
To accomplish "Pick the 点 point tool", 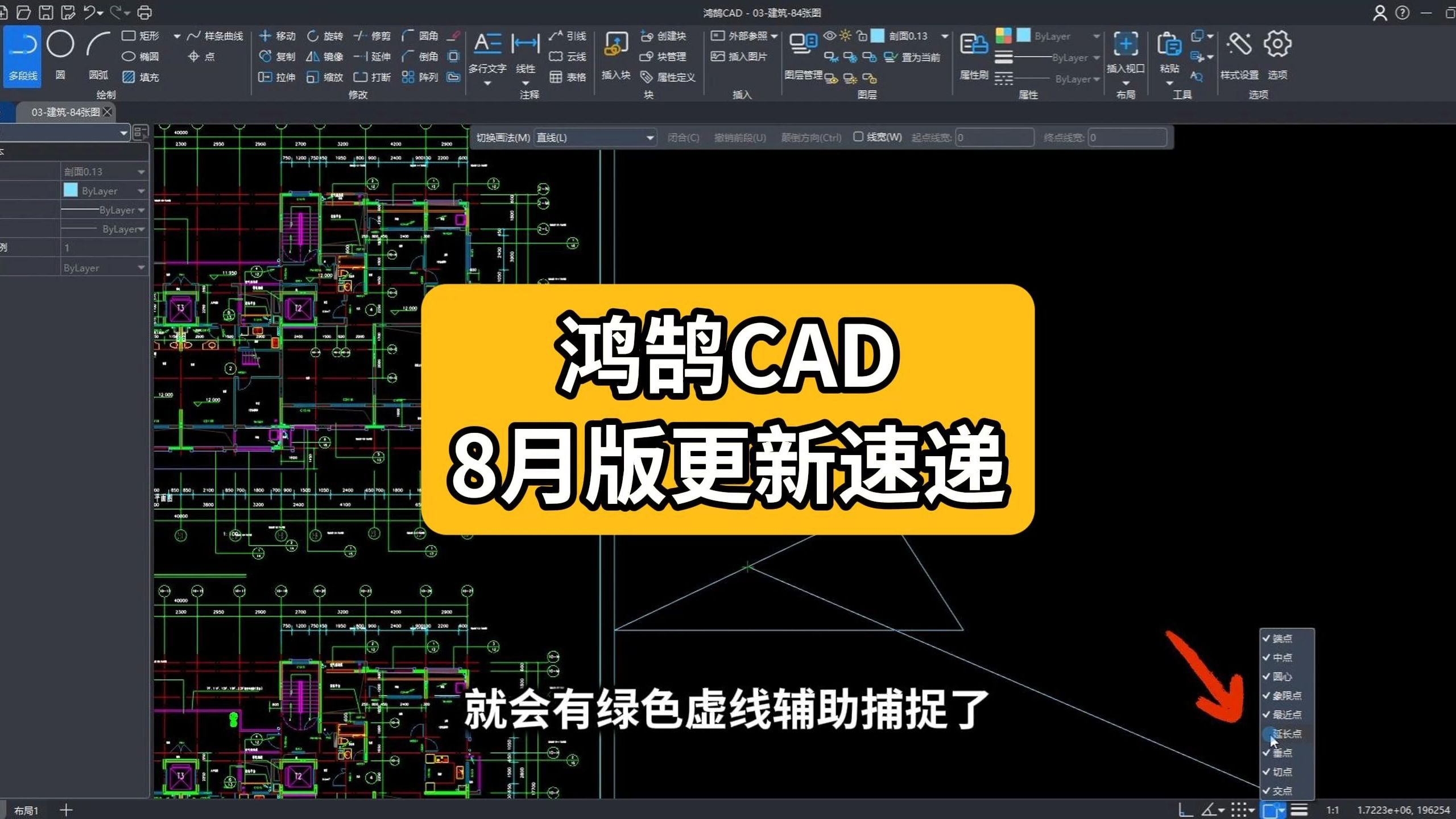I will click(x=201, y=56).
